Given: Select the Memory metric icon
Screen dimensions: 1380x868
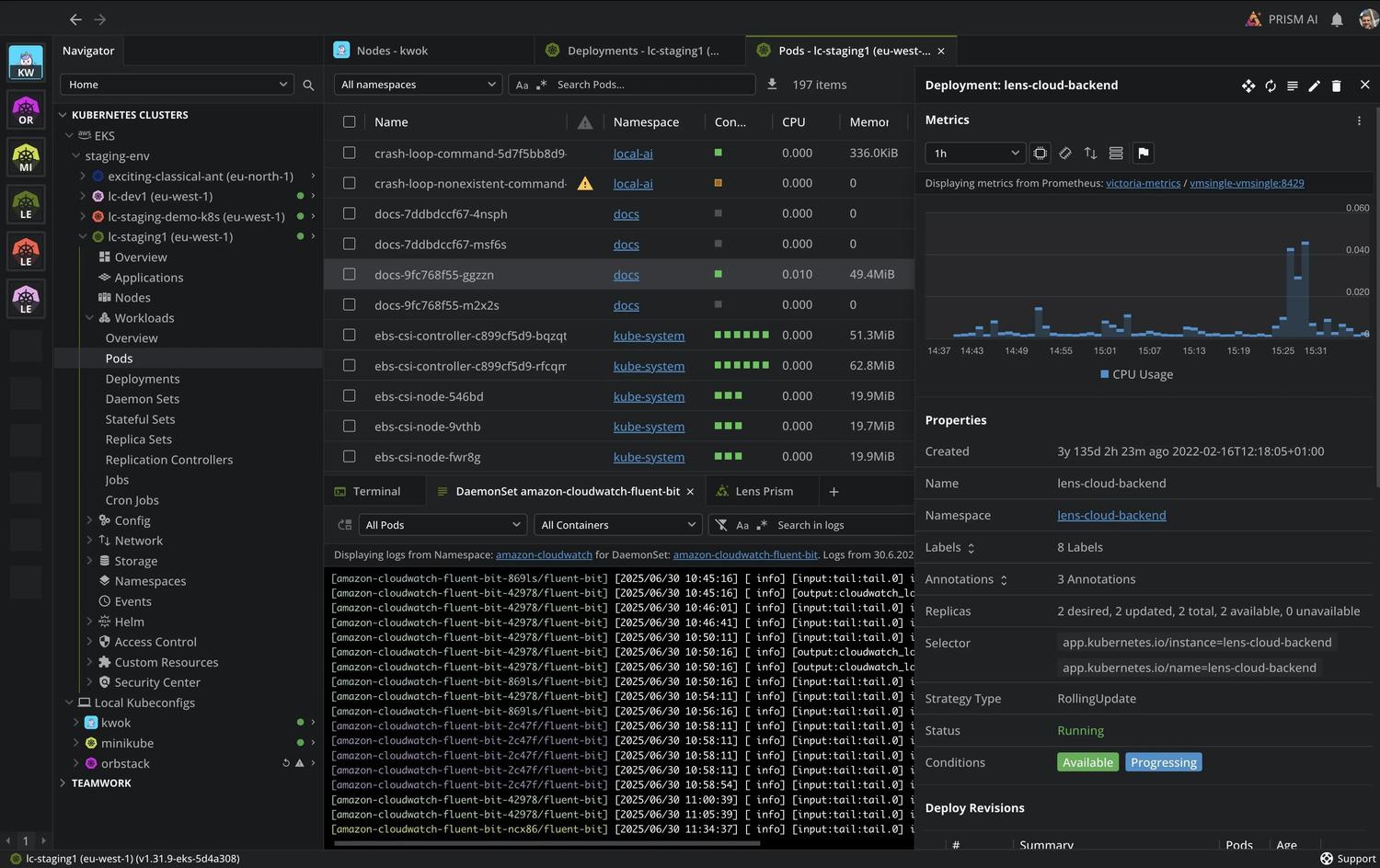Looking at the screenshot, I should tap(1064, 153).
